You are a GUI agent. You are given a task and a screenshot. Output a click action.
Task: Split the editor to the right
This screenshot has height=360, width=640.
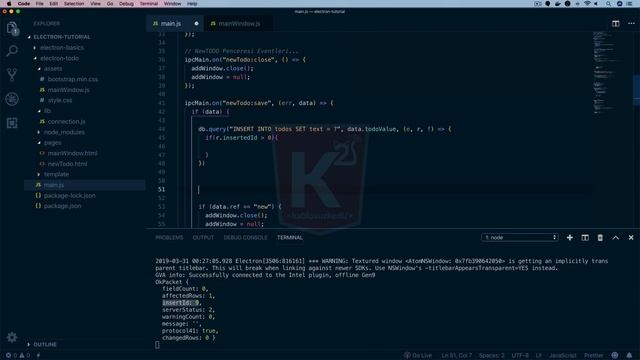point(616,24)
